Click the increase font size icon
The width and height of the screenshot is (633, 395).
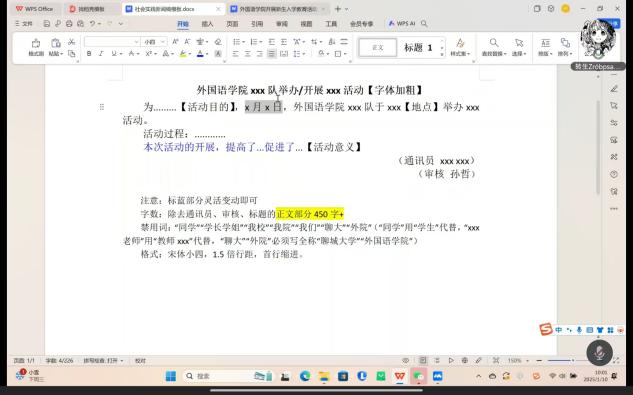175,42
